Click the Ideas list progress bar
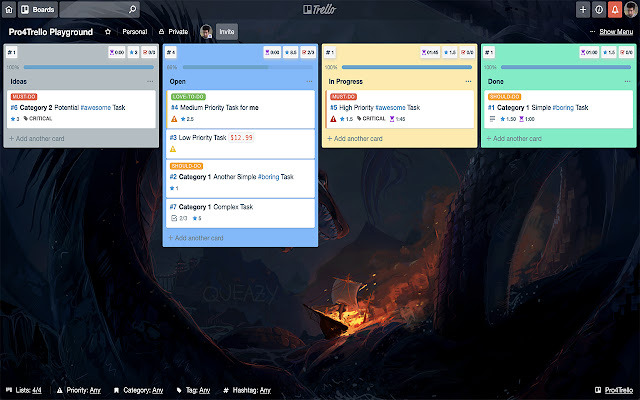Image resolution: width=640 pixels, height=400 pixels. pos(89,67)
